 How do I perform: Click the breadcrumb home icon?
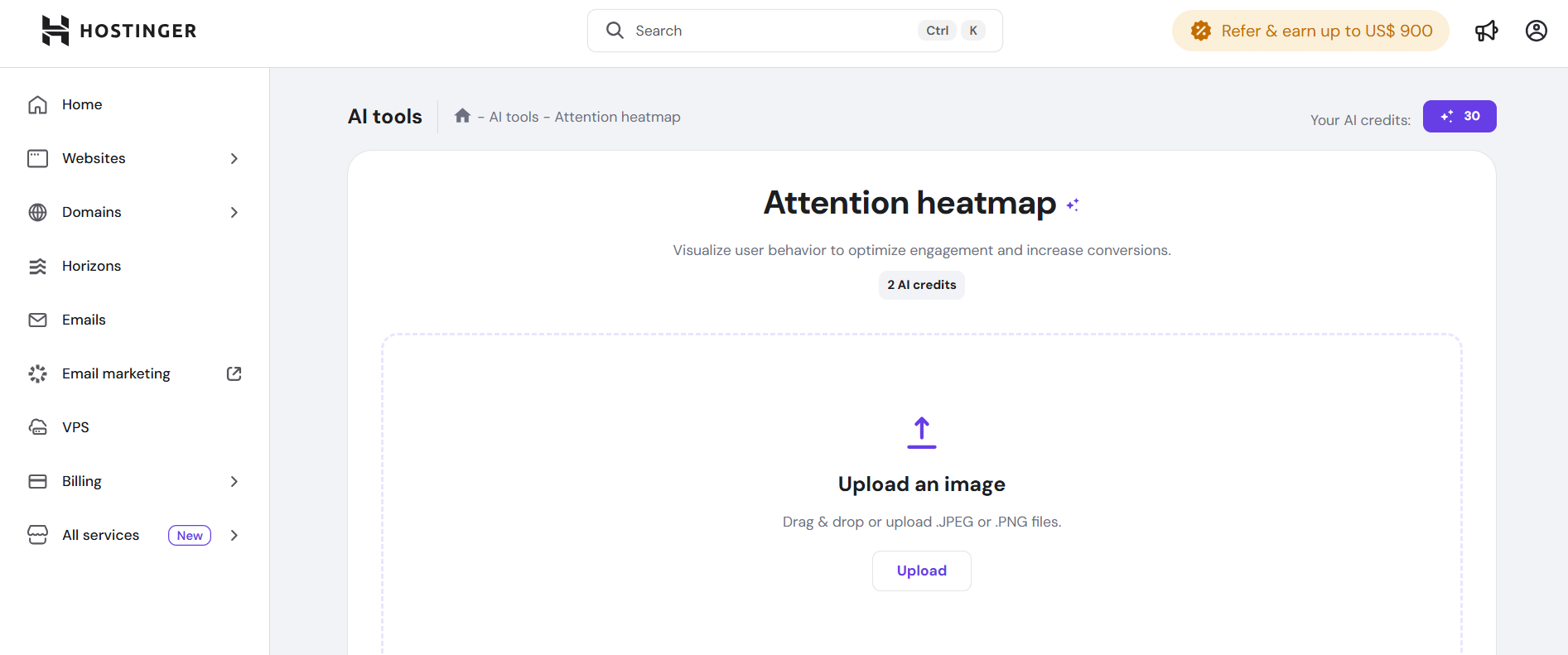[x=462, y=116]
